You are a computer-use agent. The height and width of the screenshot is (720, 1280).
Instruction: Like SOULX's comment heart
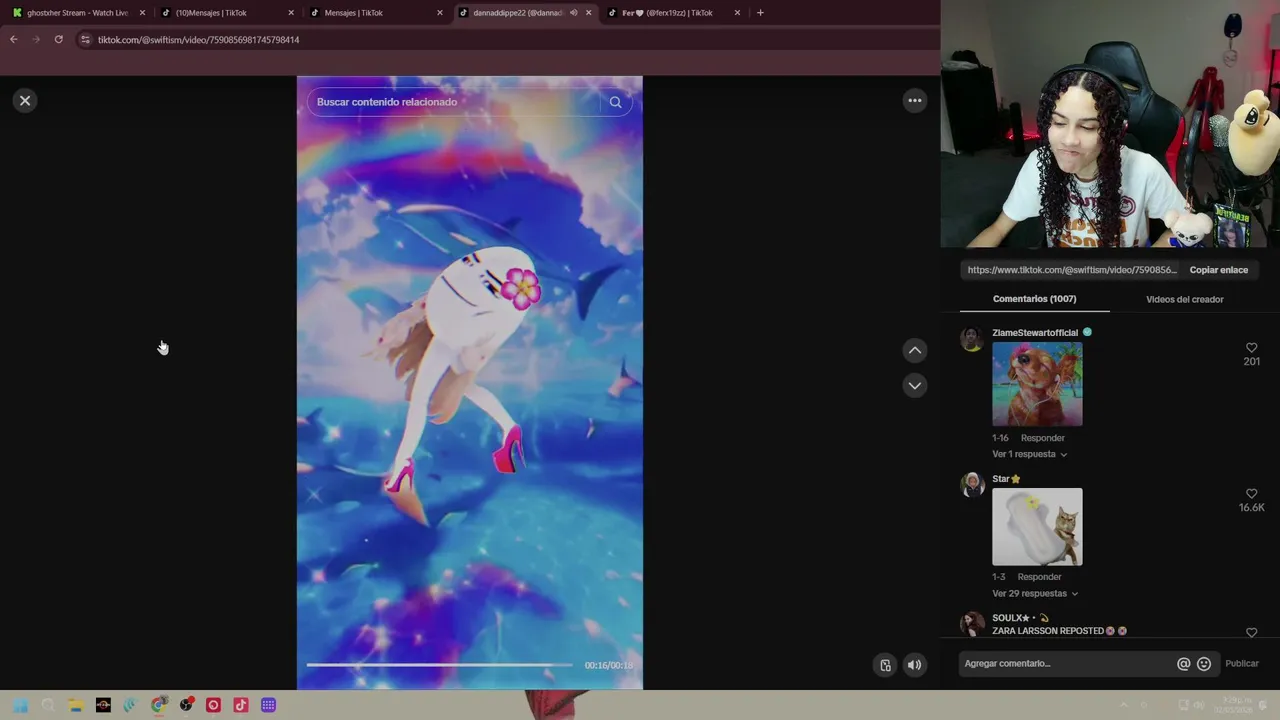pyautogui.click(x=1251, y=633)
